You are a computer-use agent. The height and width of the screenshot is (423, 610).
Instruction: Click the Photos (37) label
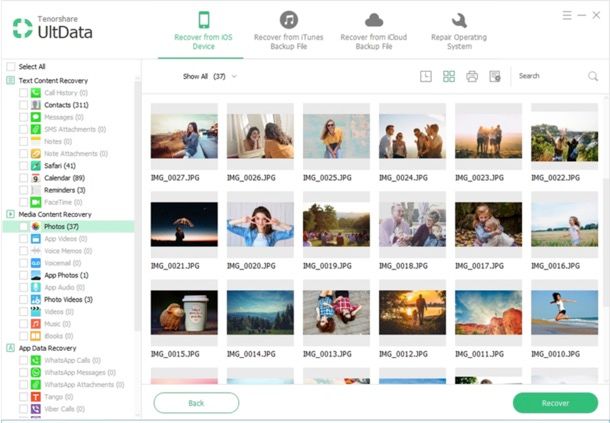tap(61, 226)
